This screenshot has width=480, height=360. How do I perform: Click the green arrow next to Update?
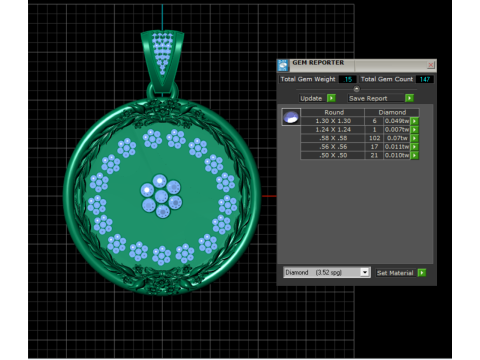click(331, 98)
